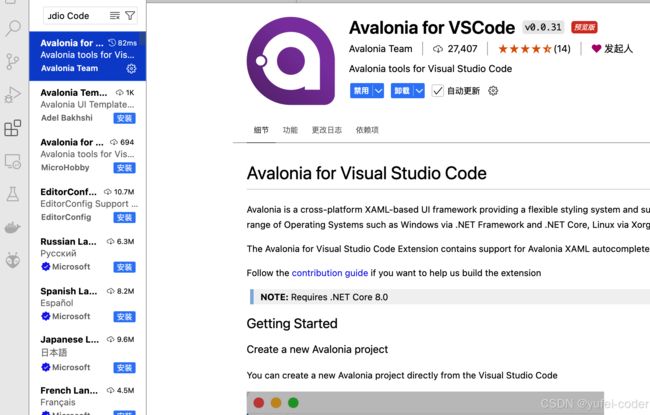
Task: Click the 82ms activation time icon
Action: tap(112, 43)
